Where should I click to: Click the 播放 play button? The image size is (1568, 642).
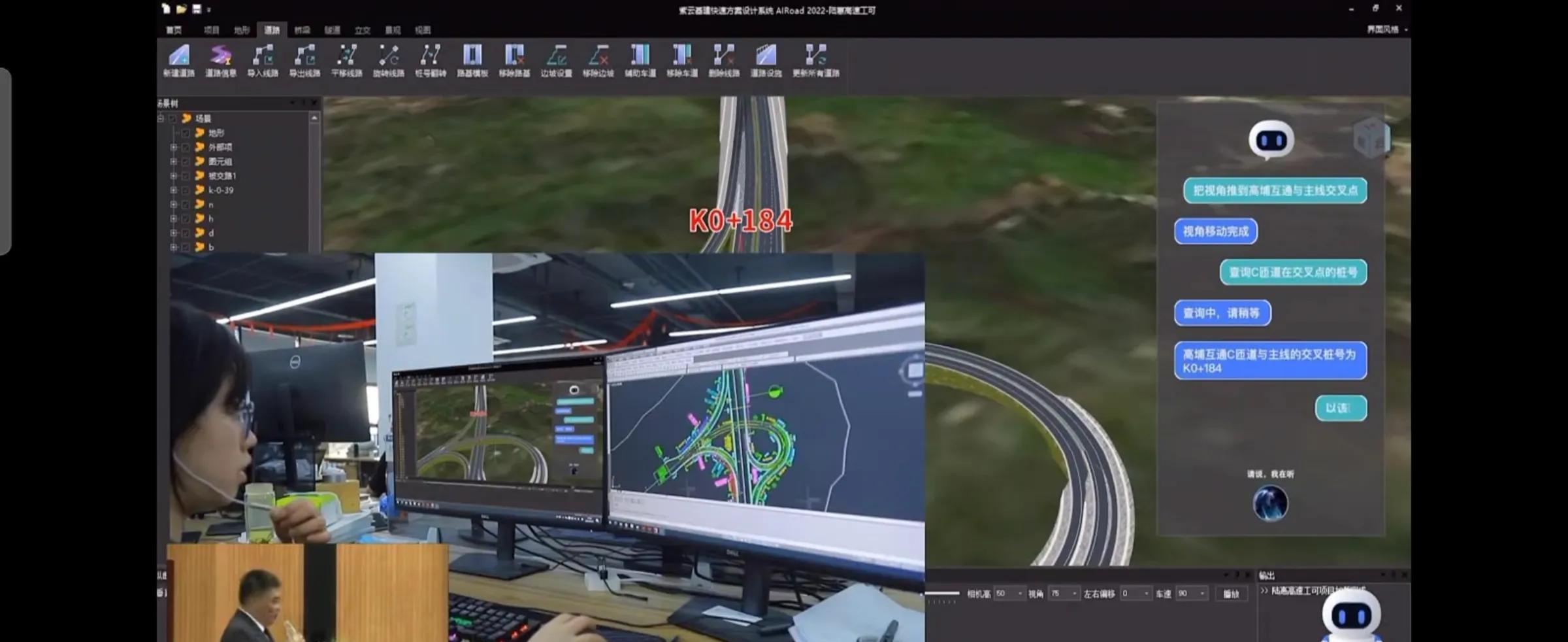pos(1232,594)
